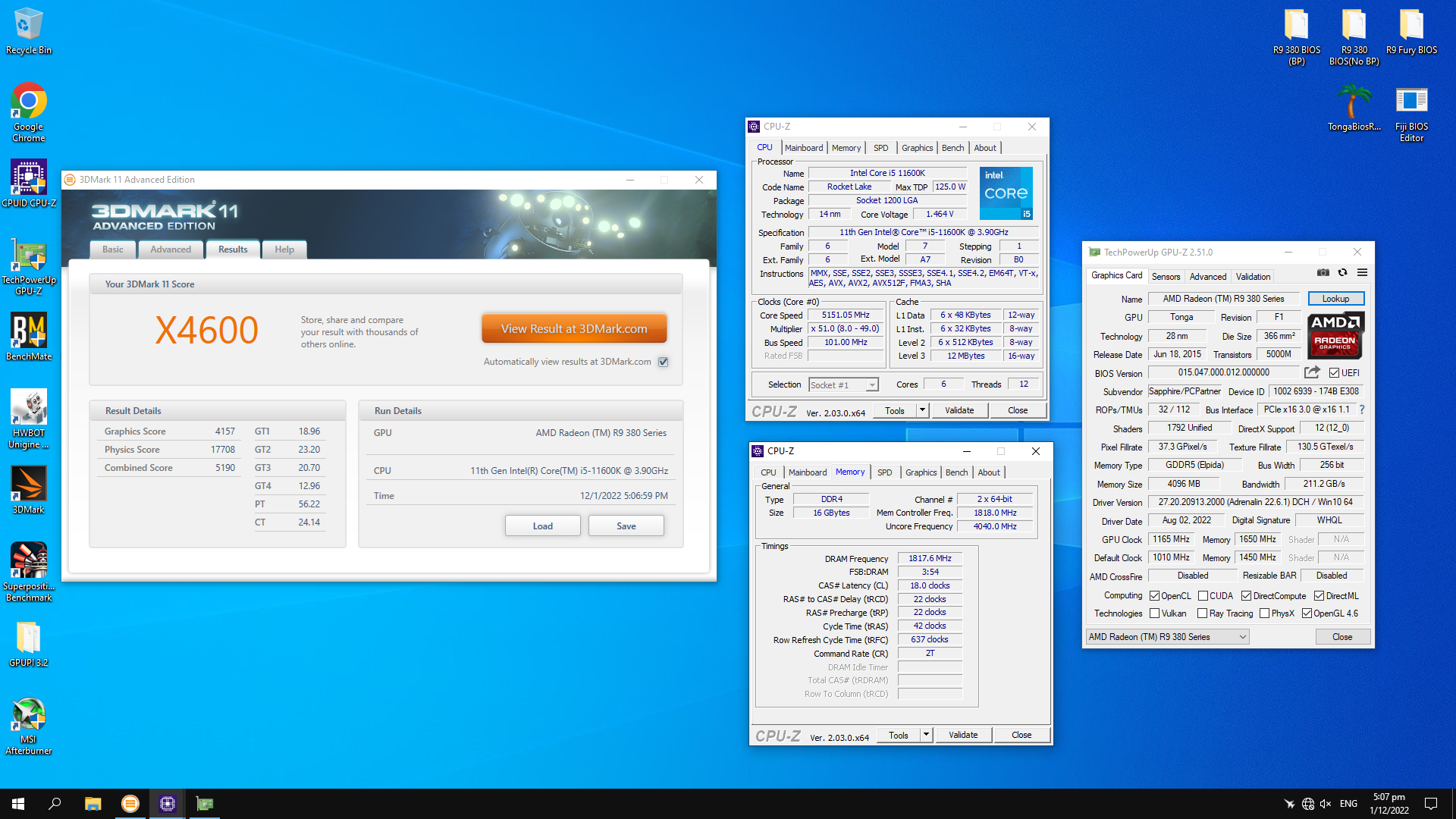1456x819 pixels.
Task: Select the HWBOT Unigine desktop icon
Action: click(29, 419)
